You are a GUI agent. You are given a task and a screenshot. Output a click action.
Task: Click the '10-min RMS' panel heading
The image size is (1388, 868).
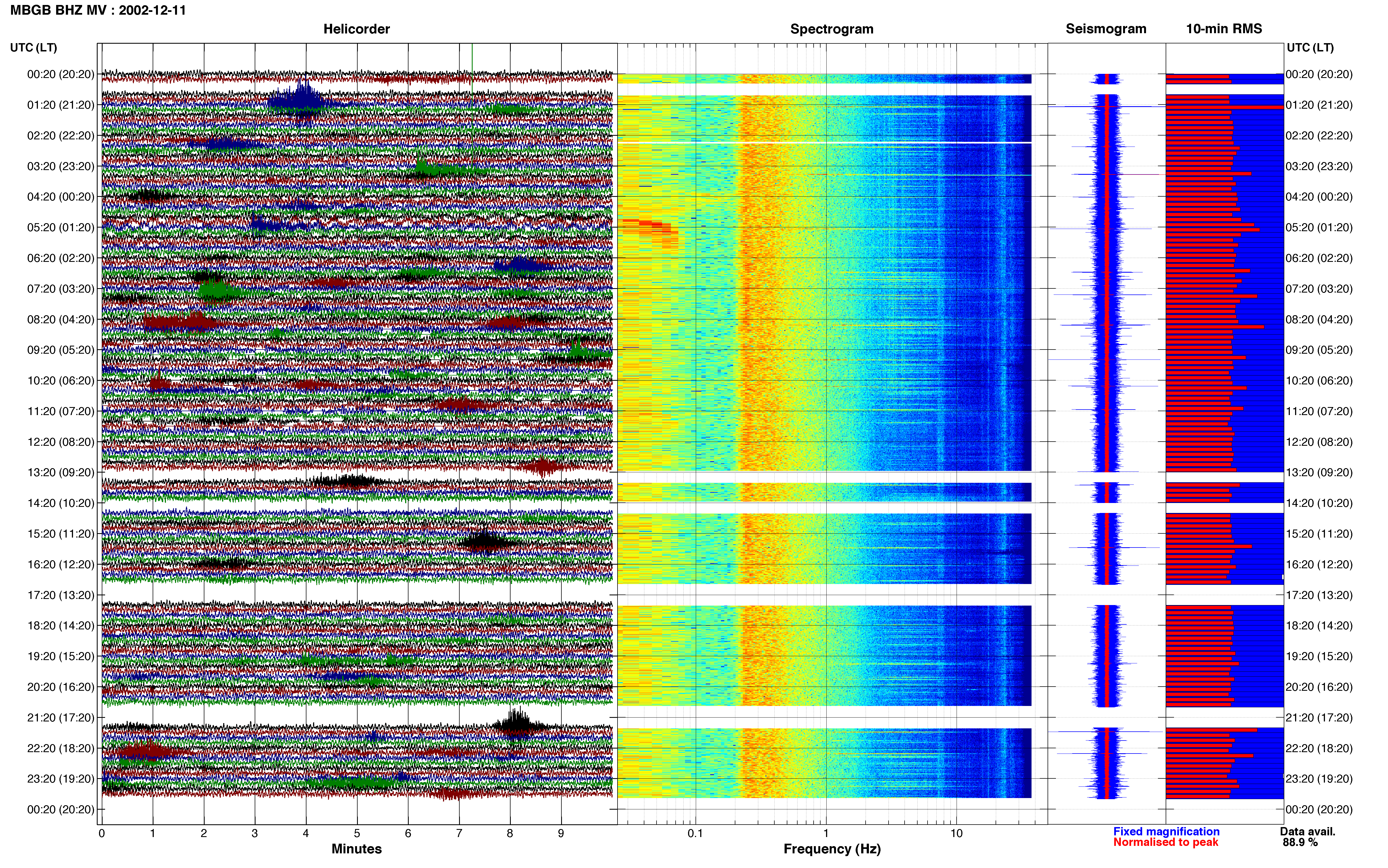click(x=1224, y=29)
